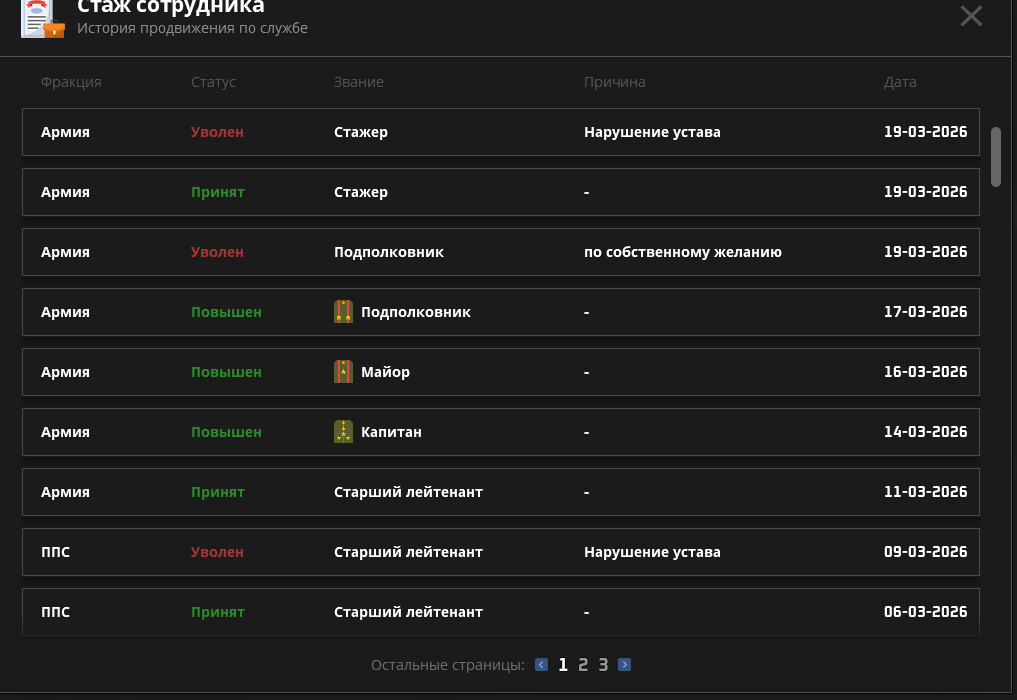1017x700 pixels.
Task: Open page 2 of the history
Action: tap(583, 664)
